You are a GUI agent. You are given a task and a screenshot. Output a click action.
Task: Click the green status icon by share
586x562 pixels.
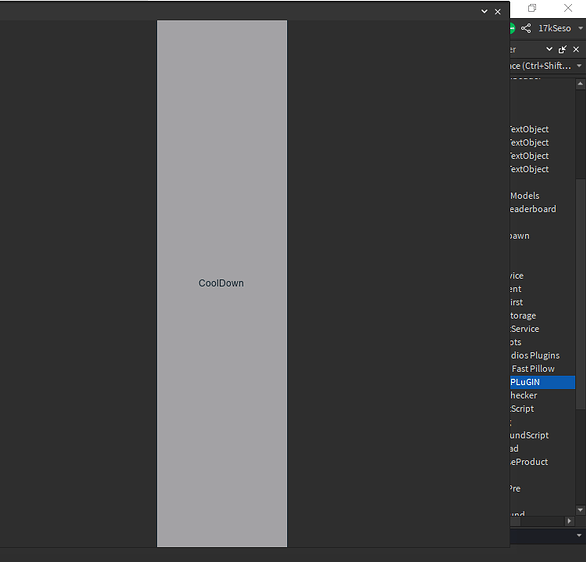(x=512, y=28)
